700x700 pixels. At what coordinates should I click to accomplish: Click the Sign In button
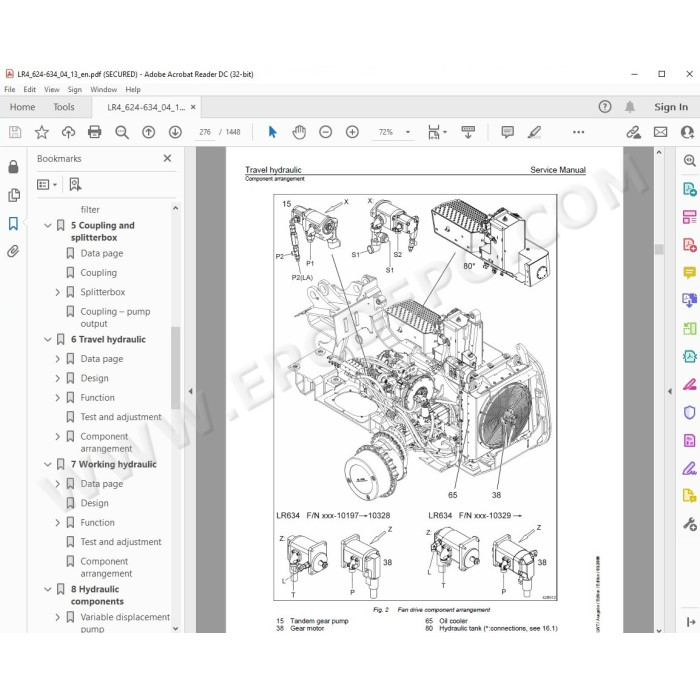click(x=671, y=107)
